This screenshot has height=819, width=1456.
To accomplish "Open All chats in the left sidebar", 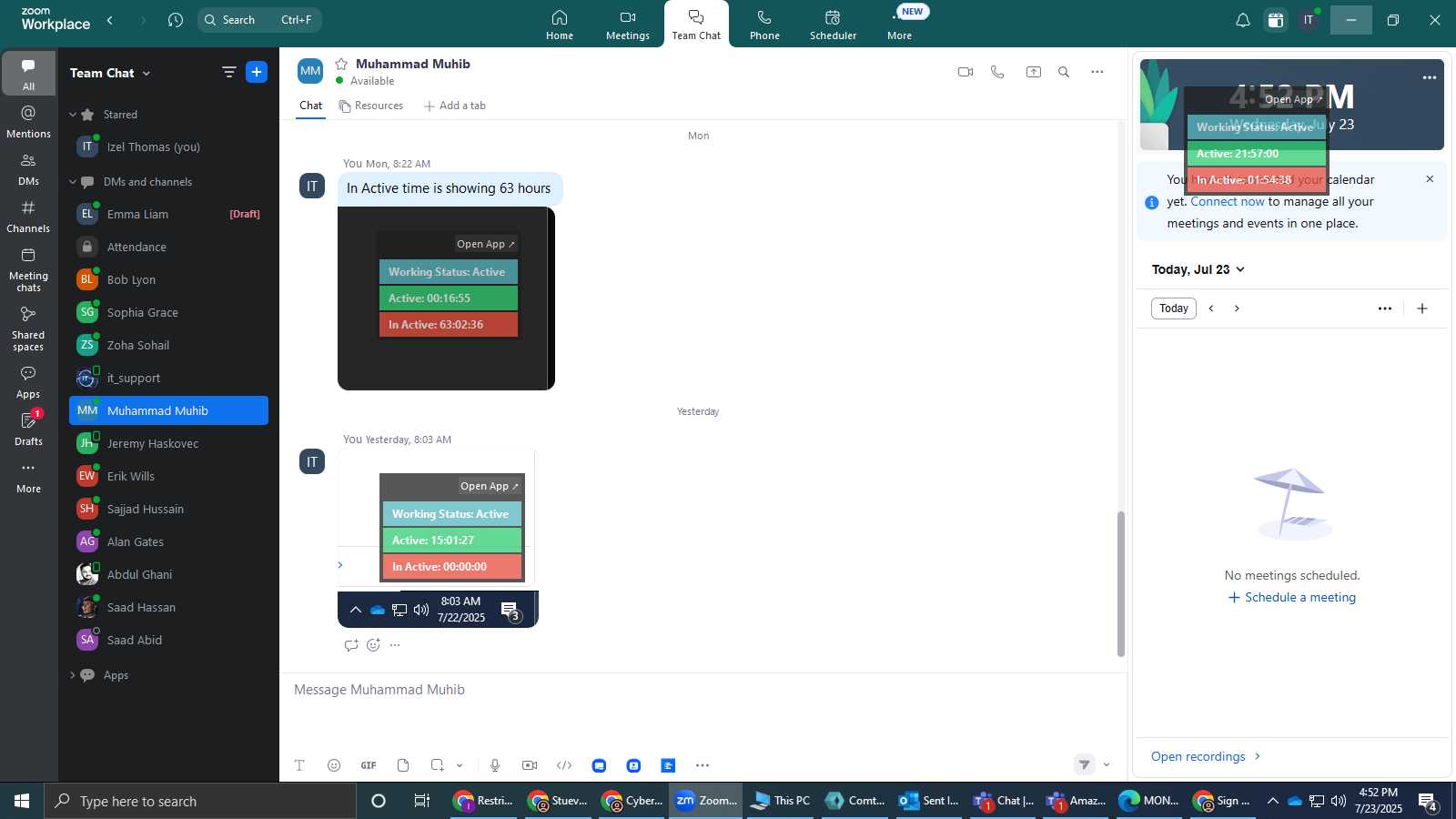I will click(x=28, y=74).
